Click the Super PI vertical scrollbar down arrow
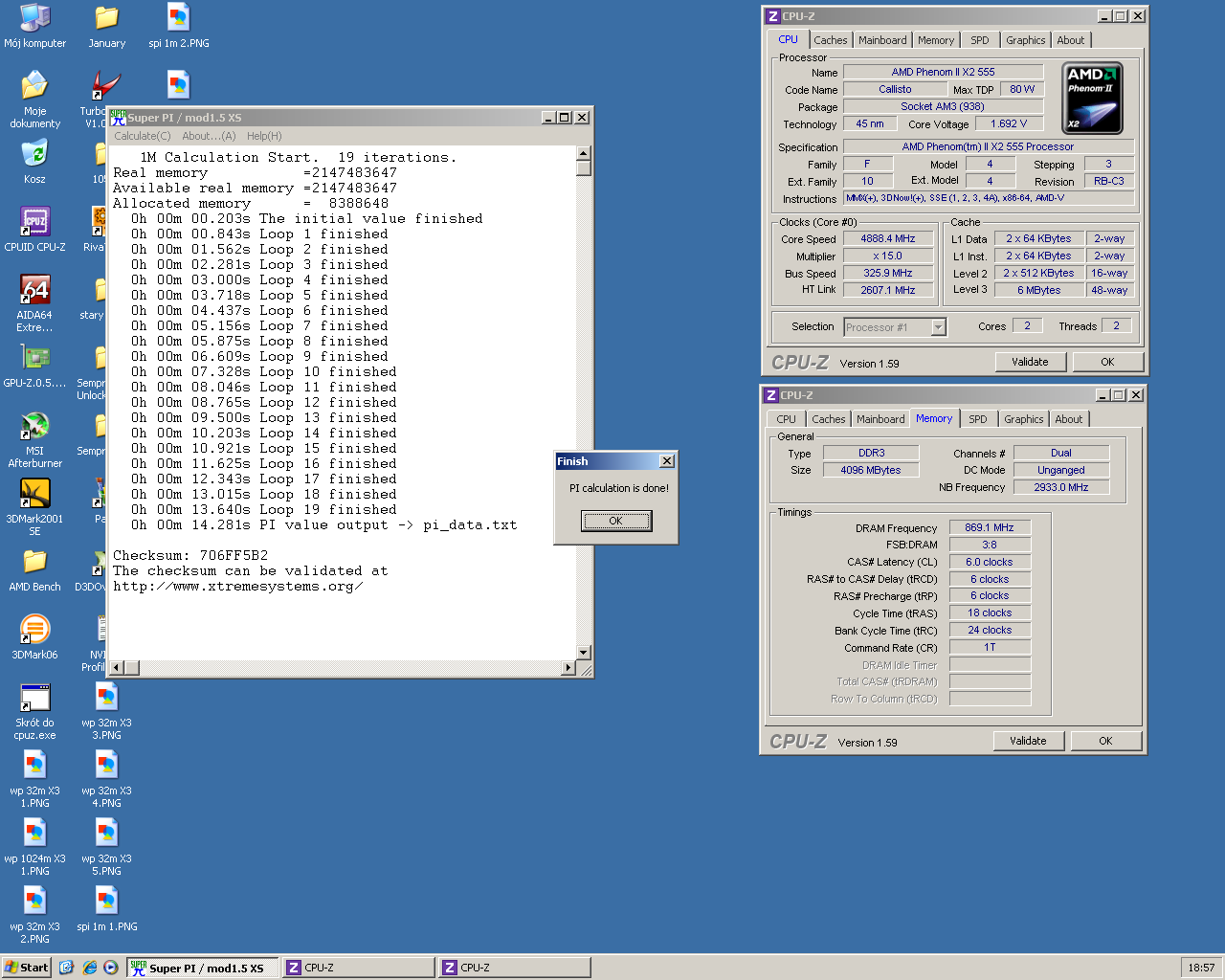This screenshot has width=1225, height=980. 582,651
